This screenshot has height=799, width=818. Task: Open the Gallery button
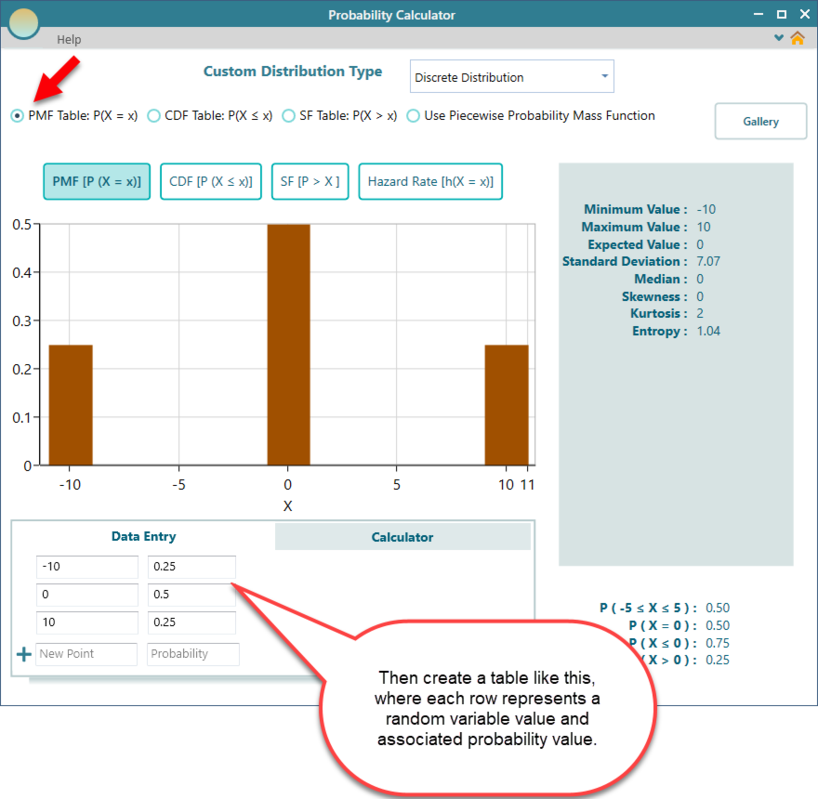click(760, 121)
